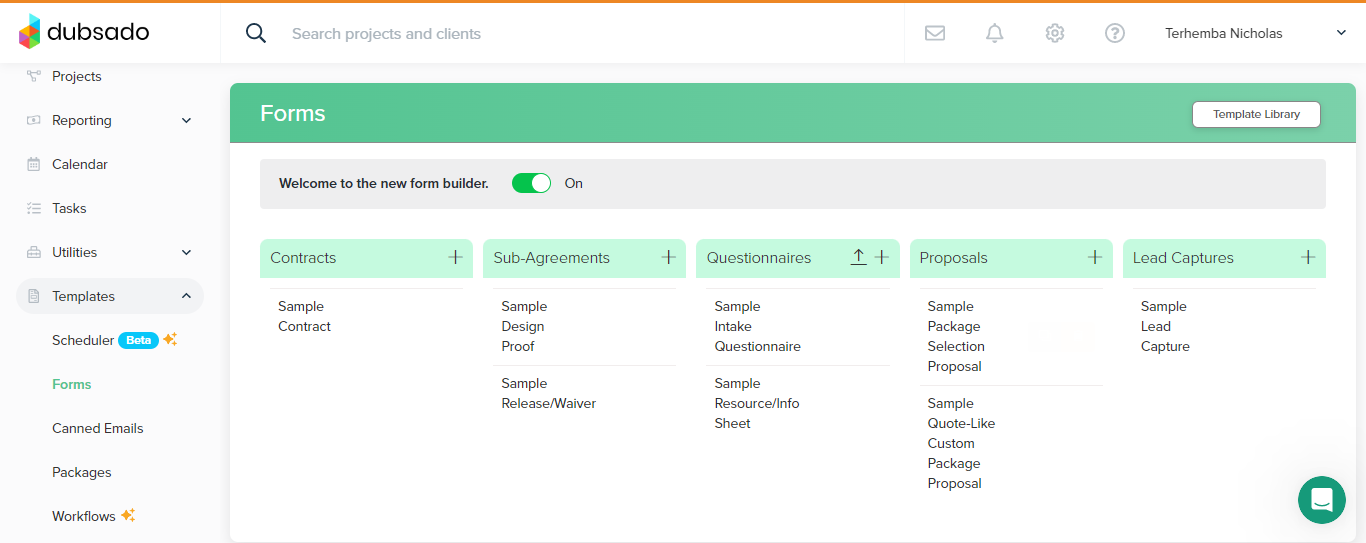Collapse the Templates menu chevron
Screen dimensions: 1366x543
tap(186, 296)
